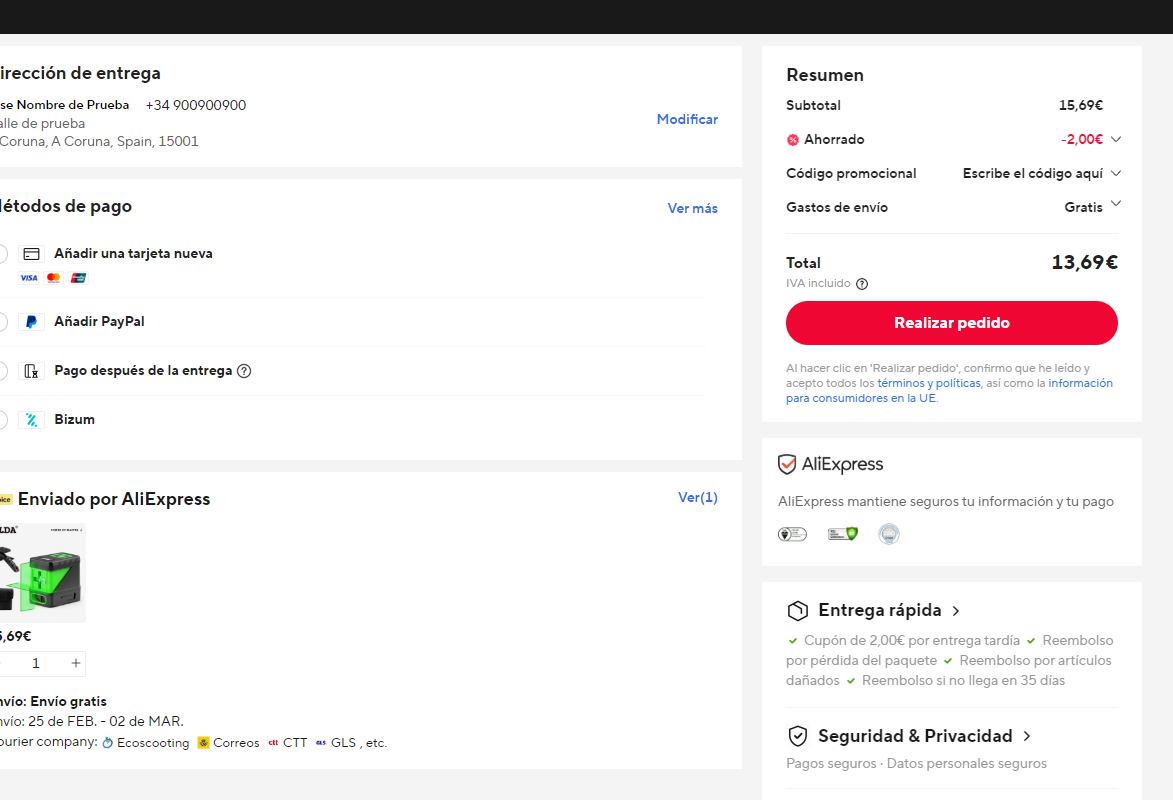The width and height of the screenshot is (1173, 800).
Task: Click the round seal certification badge
Action: click(889, 534)
